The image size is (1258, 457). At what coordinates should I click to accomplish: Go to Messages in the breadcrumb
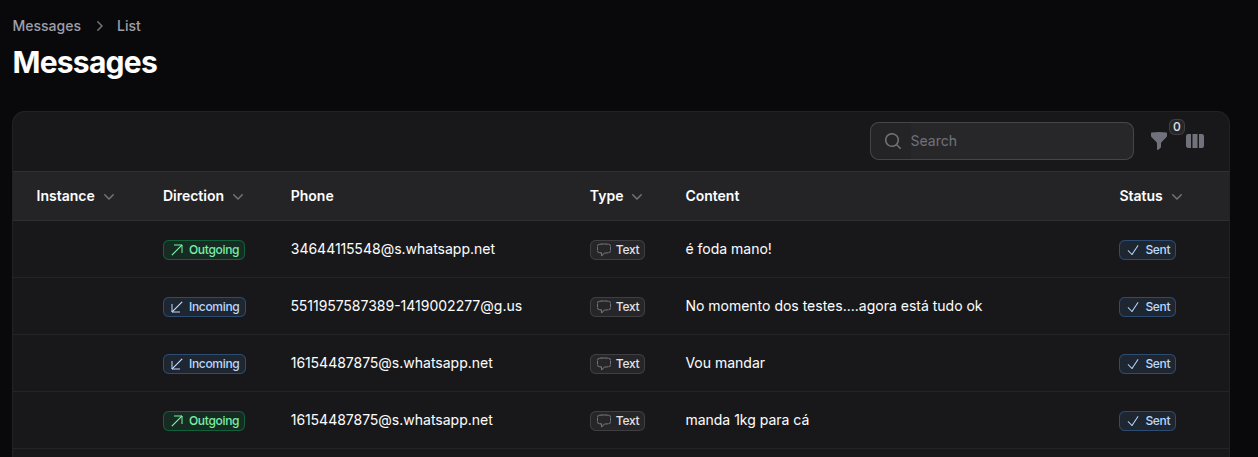pos(47,26)
